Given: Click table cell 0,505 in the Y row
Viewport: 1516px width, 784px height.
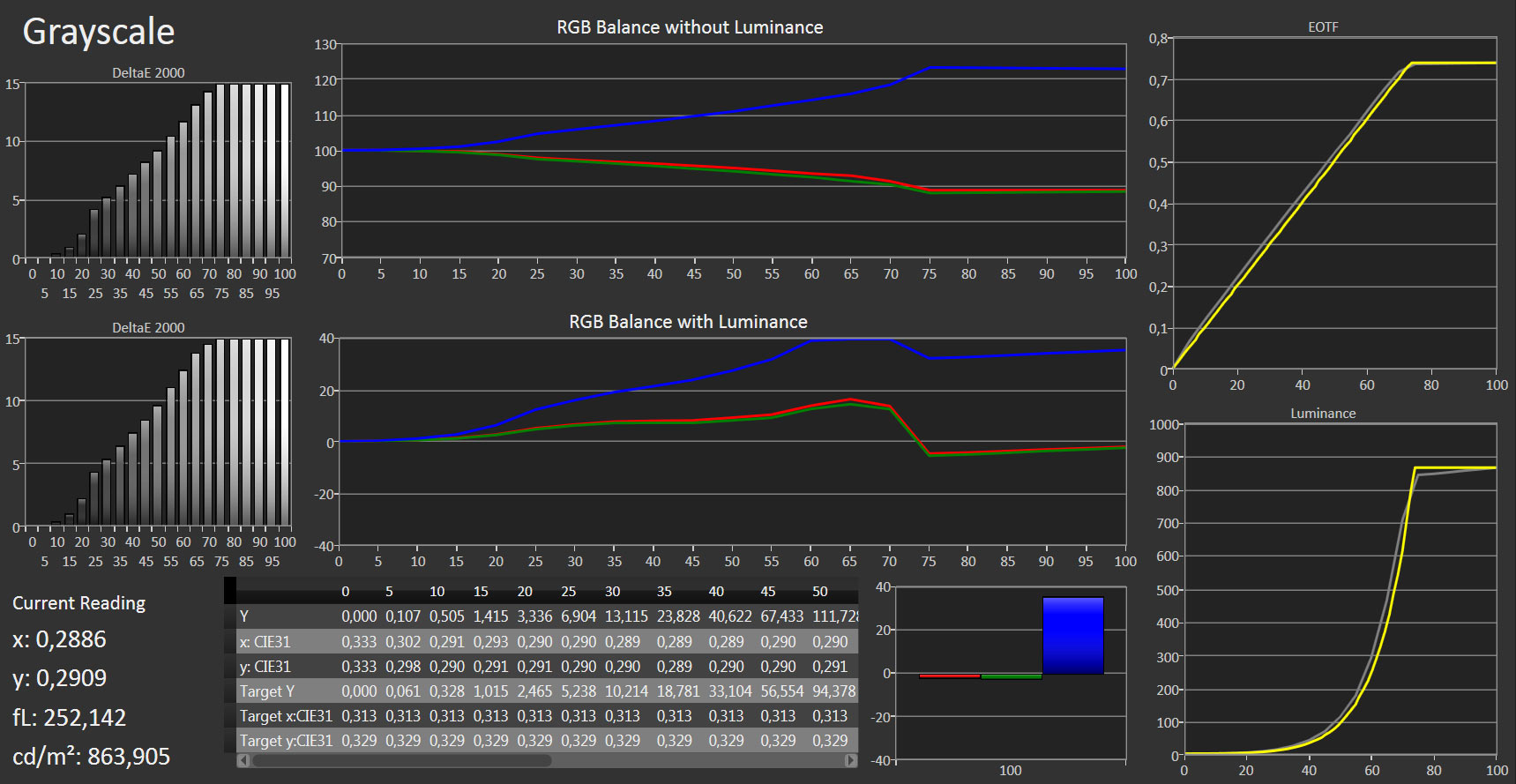Looking at the screenshot, I should pos(447,616).
